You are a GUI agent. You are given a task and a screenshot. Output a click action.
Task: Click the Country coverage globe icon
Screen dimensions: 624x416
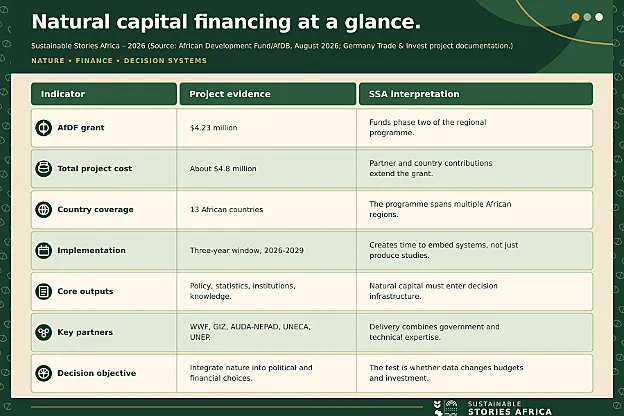tap(43, 209)
